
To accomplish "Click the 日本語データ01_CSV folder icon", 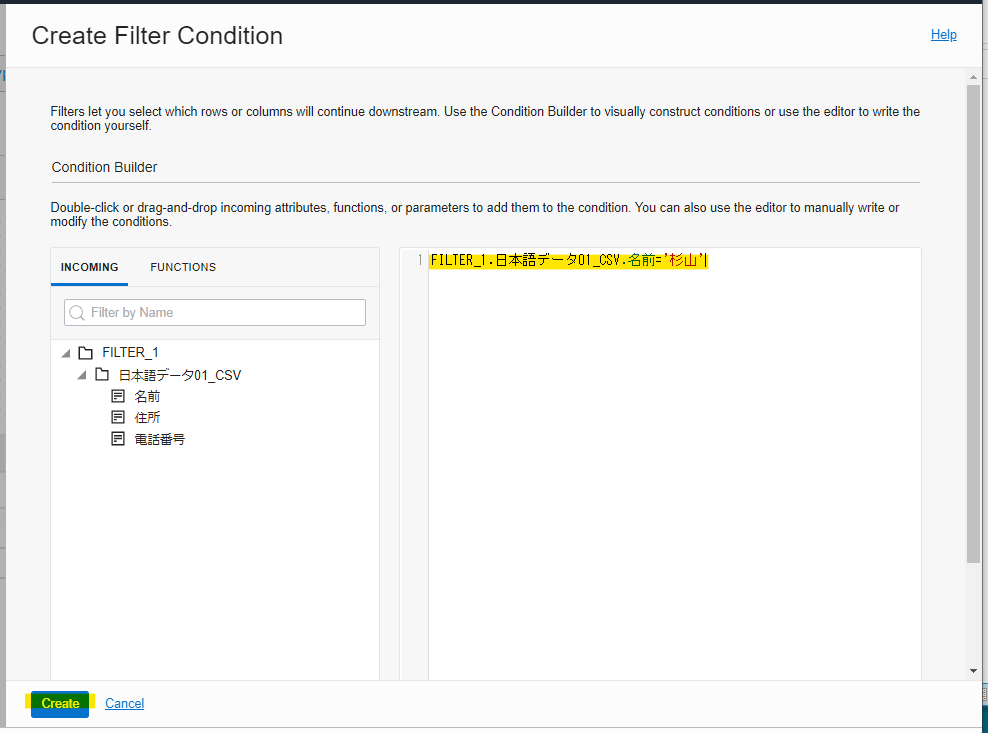I will (x=102, y=374).
